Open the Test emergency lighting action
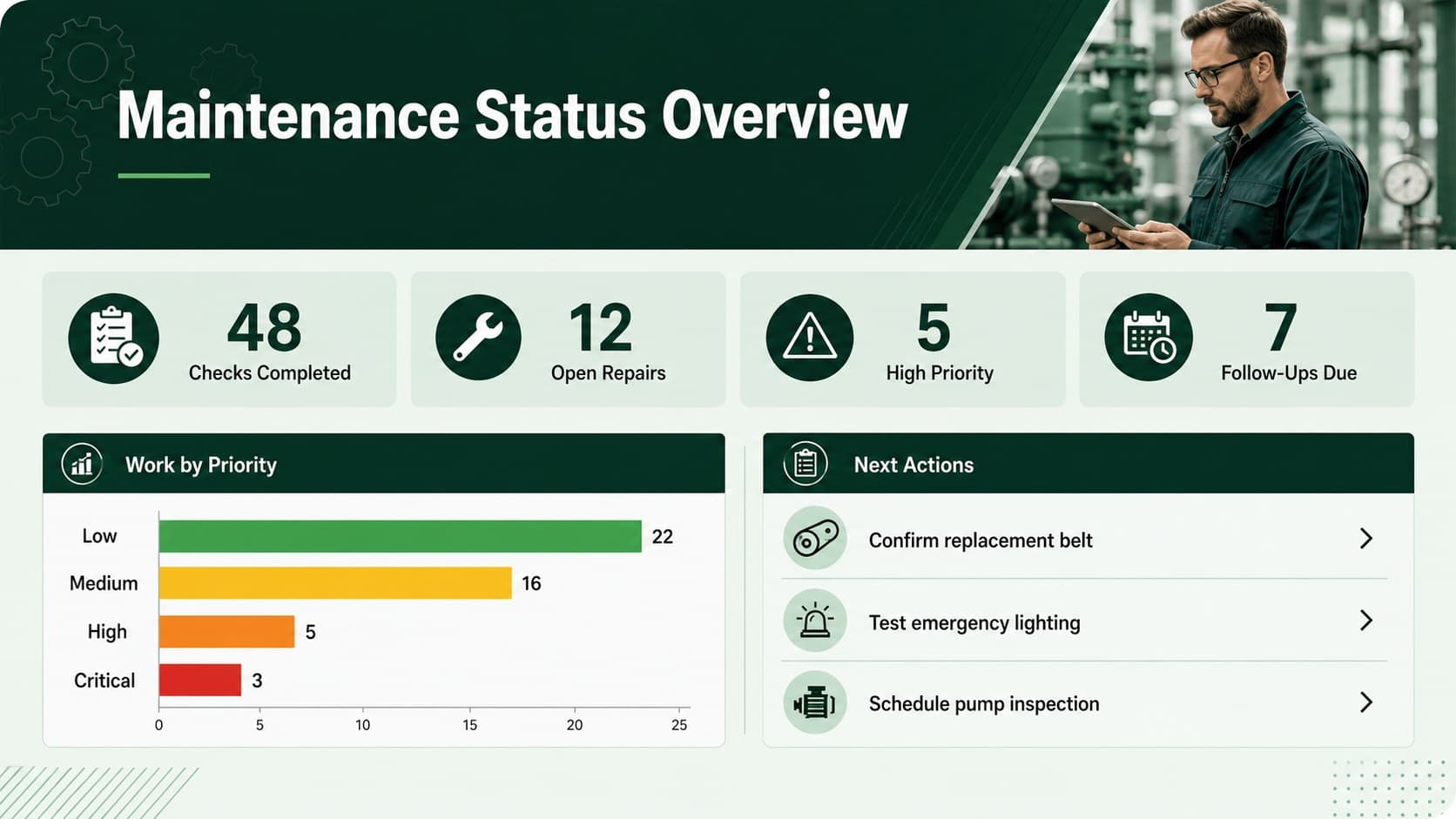1456x819 pixels. [1084, 621]
